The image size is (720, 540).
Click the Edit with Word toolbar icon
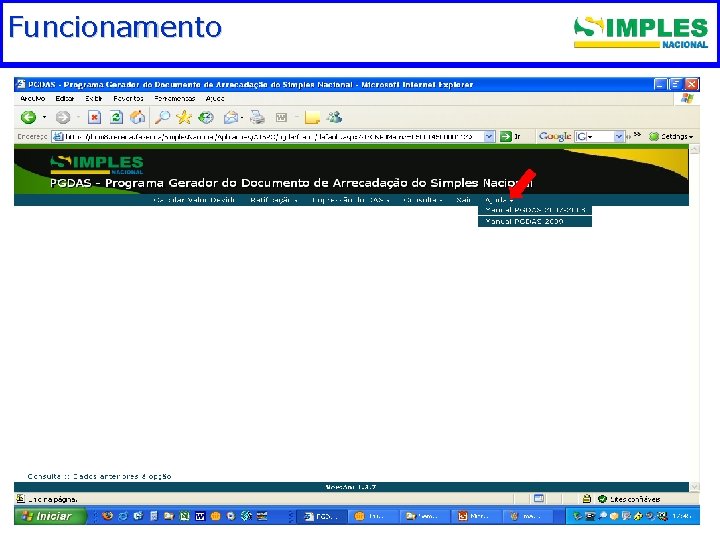coord(281,118)
